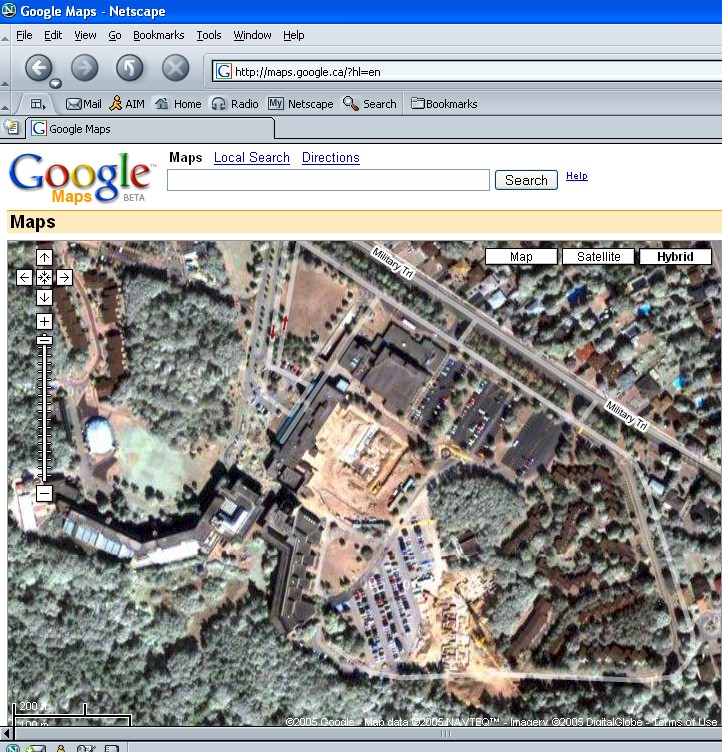Viewport: 722px width, 752px height.
Task: Click the Help link beside Search button
Action: pos(577,176)
